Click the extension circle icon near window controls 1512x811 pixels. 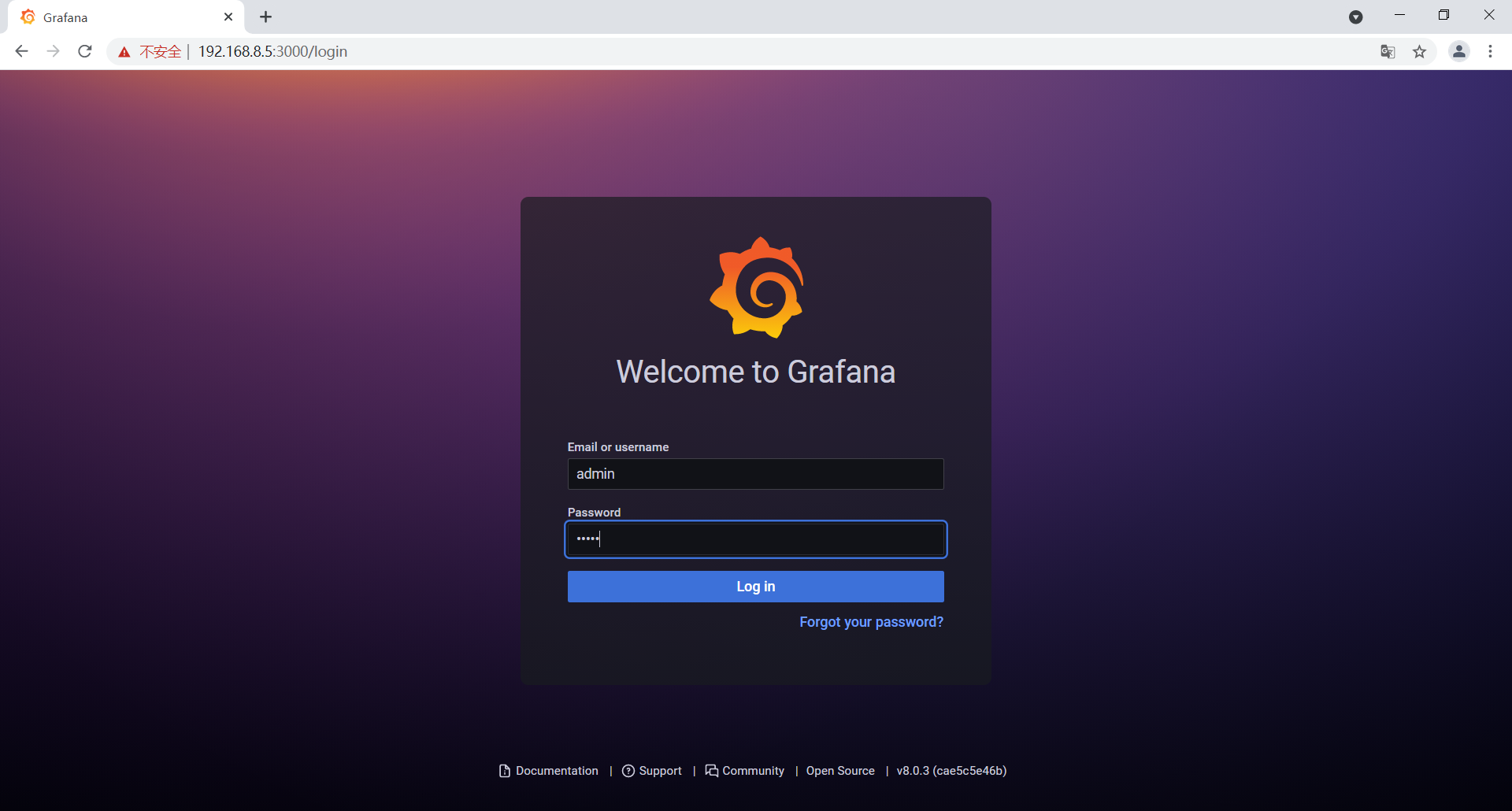(x=1356, y=17)
